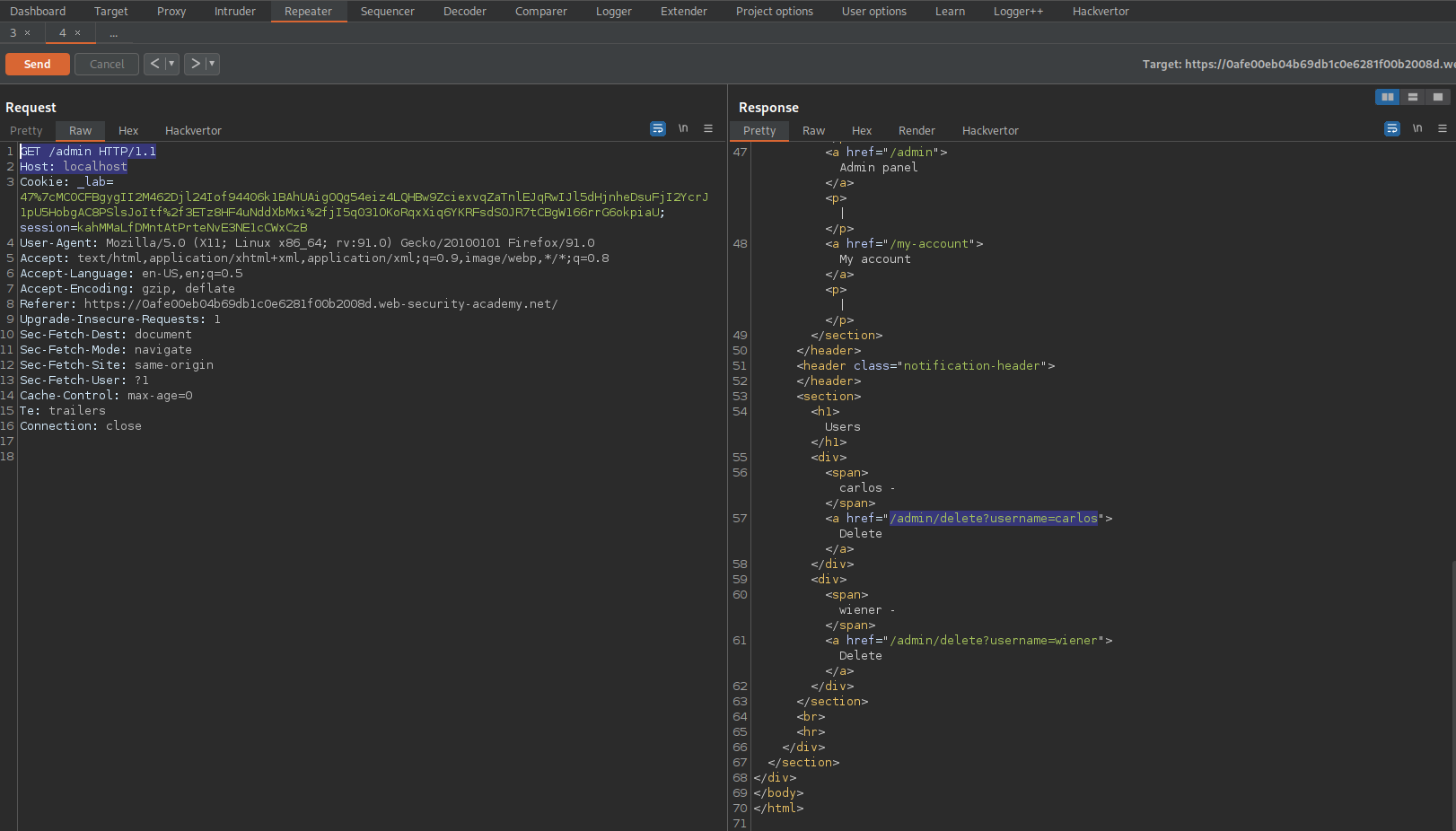This screenshot has height=831, width=1456.
Task: Open Request panel hamburger options menu
Action: click(708, 129)
